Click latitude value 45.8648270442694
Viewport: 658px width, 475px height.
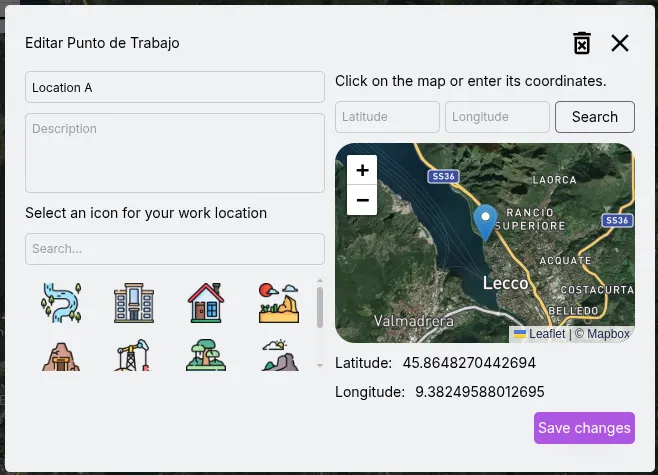469,363
